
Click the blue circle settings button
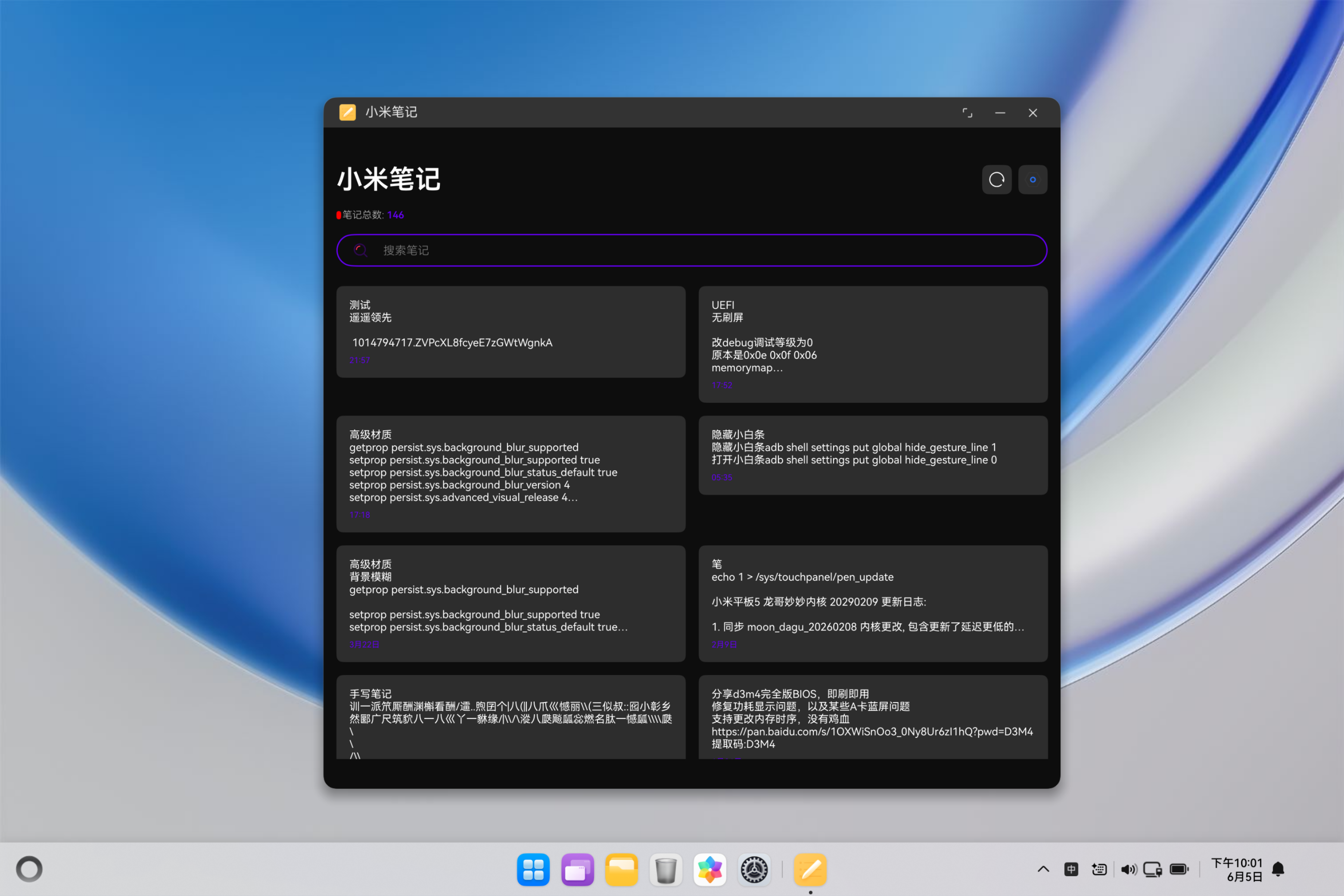pyautogui.click(x=1033, y=180)
